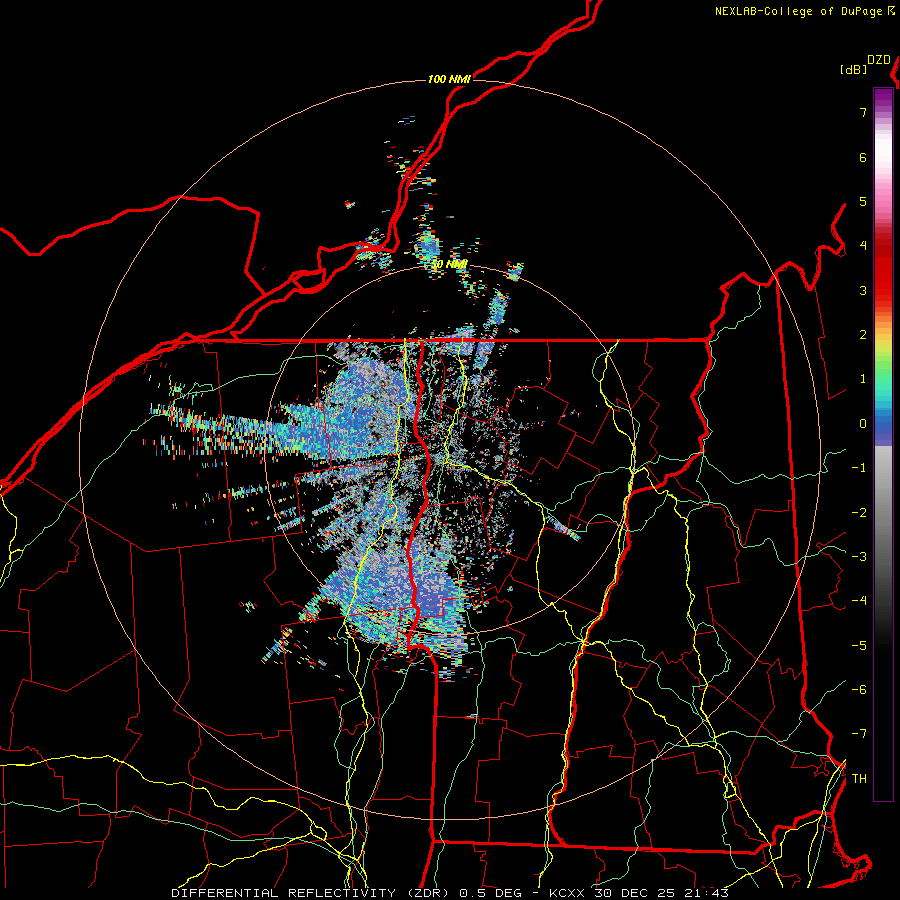This screenshot has width=900, height=900.
Task: Click the -4 value on scale
Action: click(x=859, y=601)
